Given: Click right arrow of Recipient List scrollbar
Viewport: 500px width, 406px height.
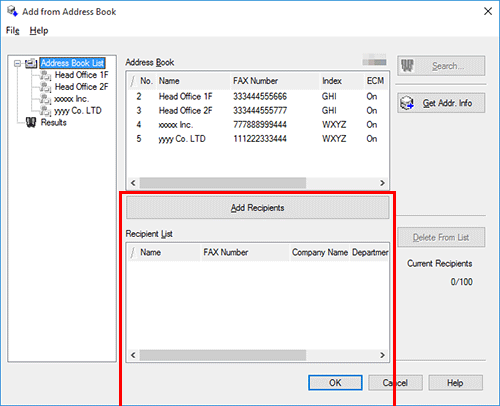Looking at the screenshot, I should pos(382,355).
